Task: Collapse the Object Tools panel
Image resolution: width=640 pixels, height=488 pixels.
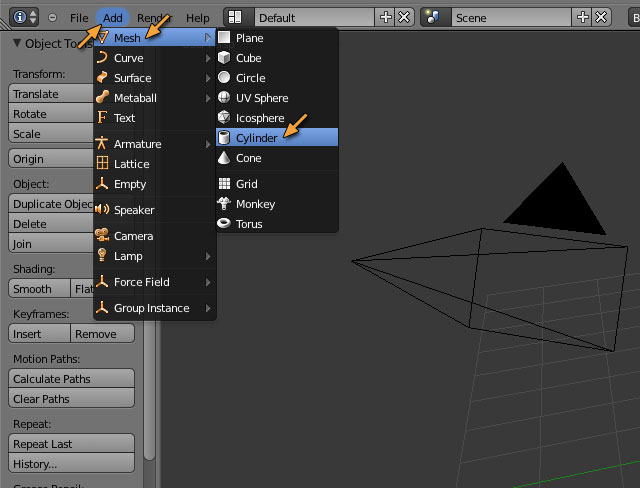Action: click(18, 43)
